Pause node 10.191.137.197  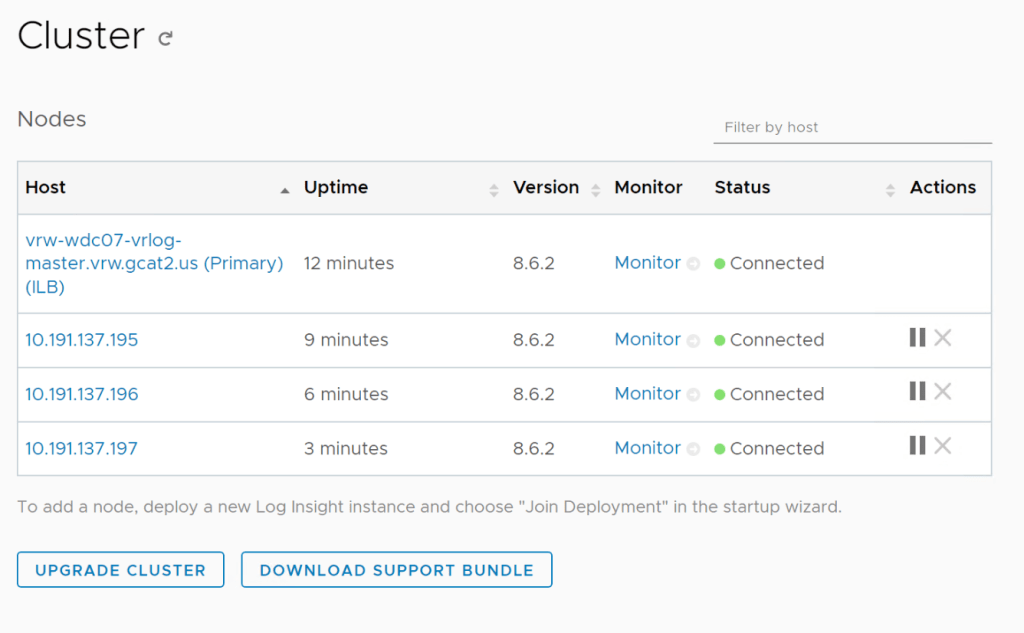tap(917, 446)
